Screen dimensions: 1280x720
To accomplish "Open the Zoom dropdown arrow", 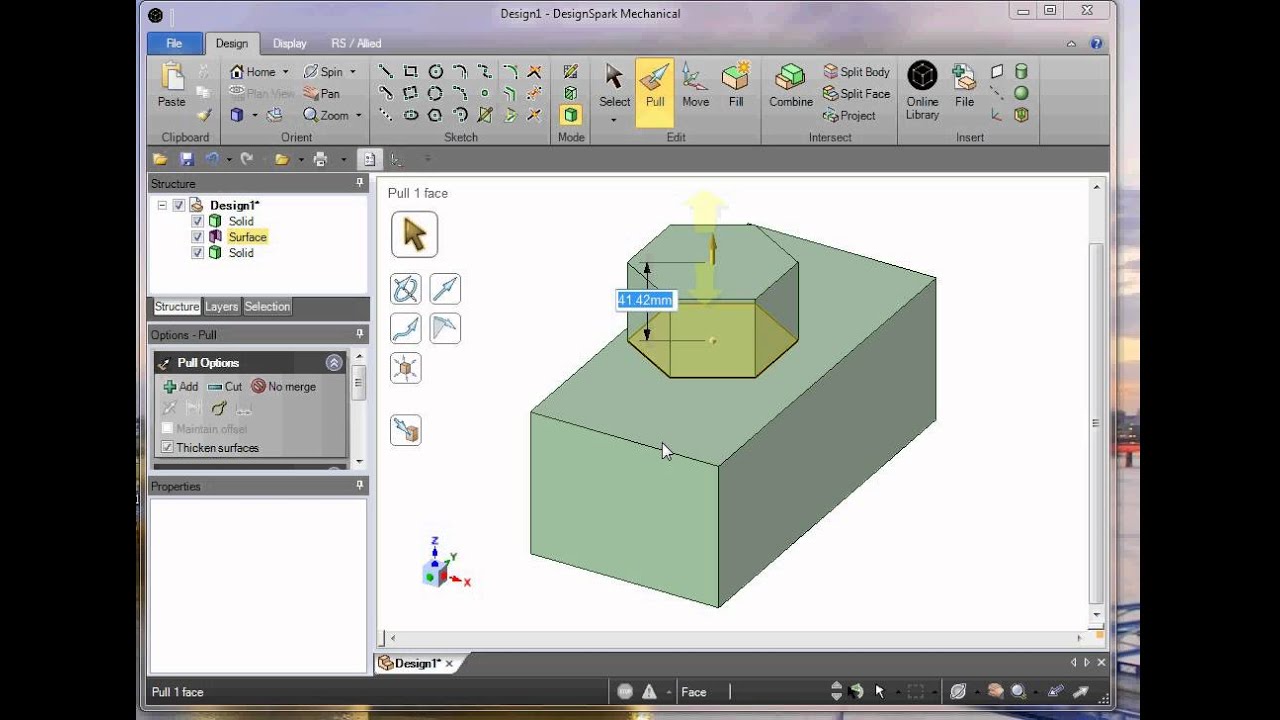I will [358, 116].
